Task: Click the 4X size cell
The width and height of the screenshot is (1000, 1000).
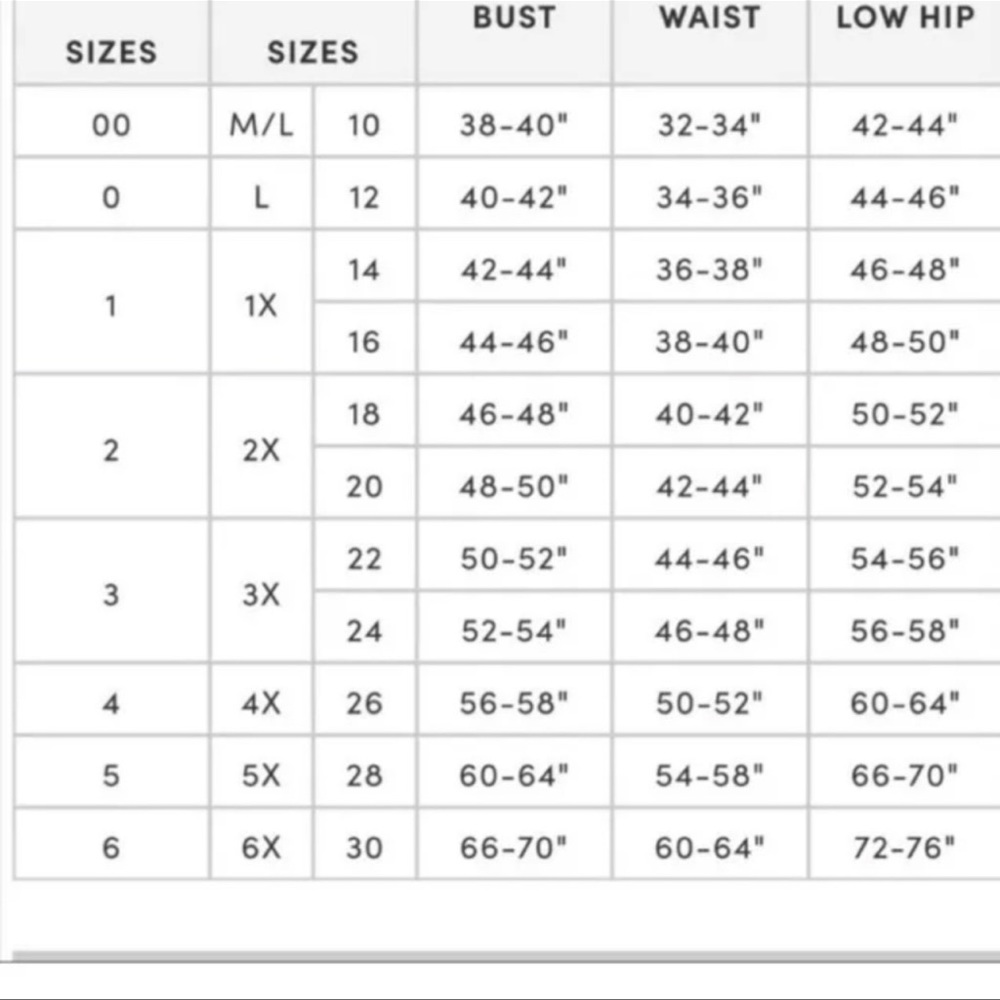Action: tap(261, 703)
